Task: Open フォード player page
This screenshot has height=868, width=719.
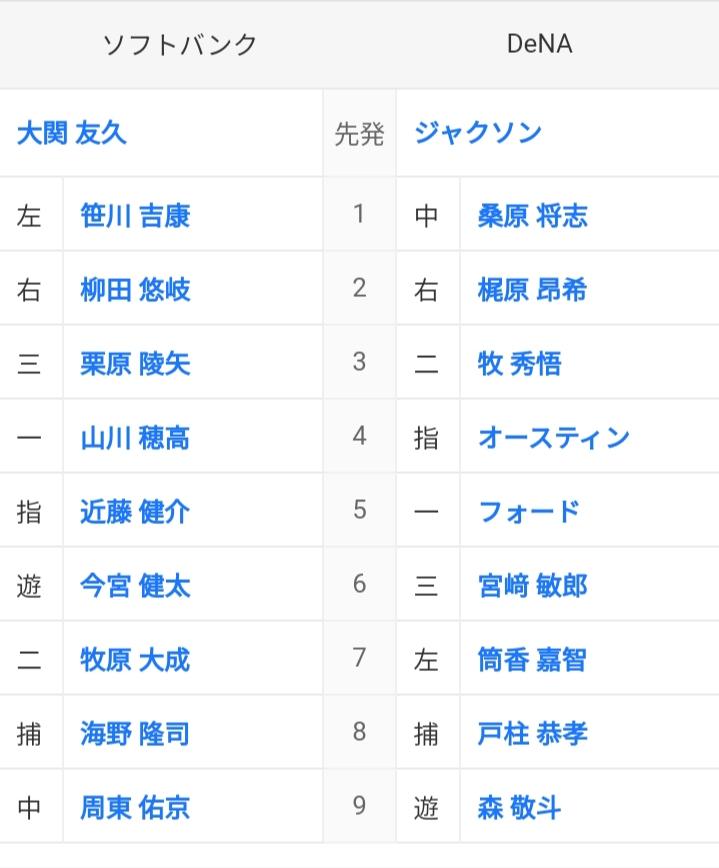Action: [x=529, y=512]
